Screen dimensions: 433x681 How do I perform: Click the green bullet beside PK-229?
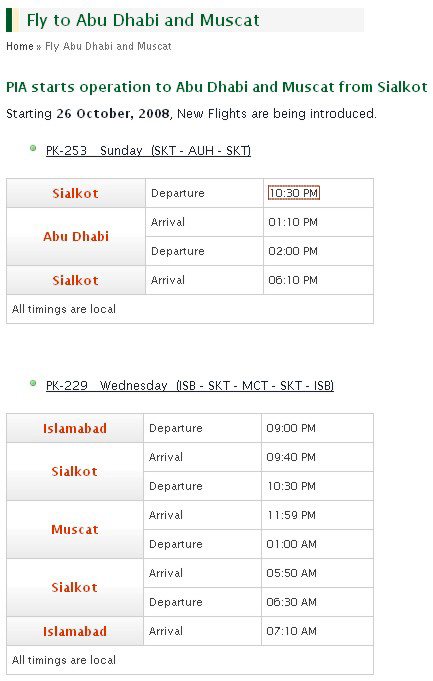point(33,383)
